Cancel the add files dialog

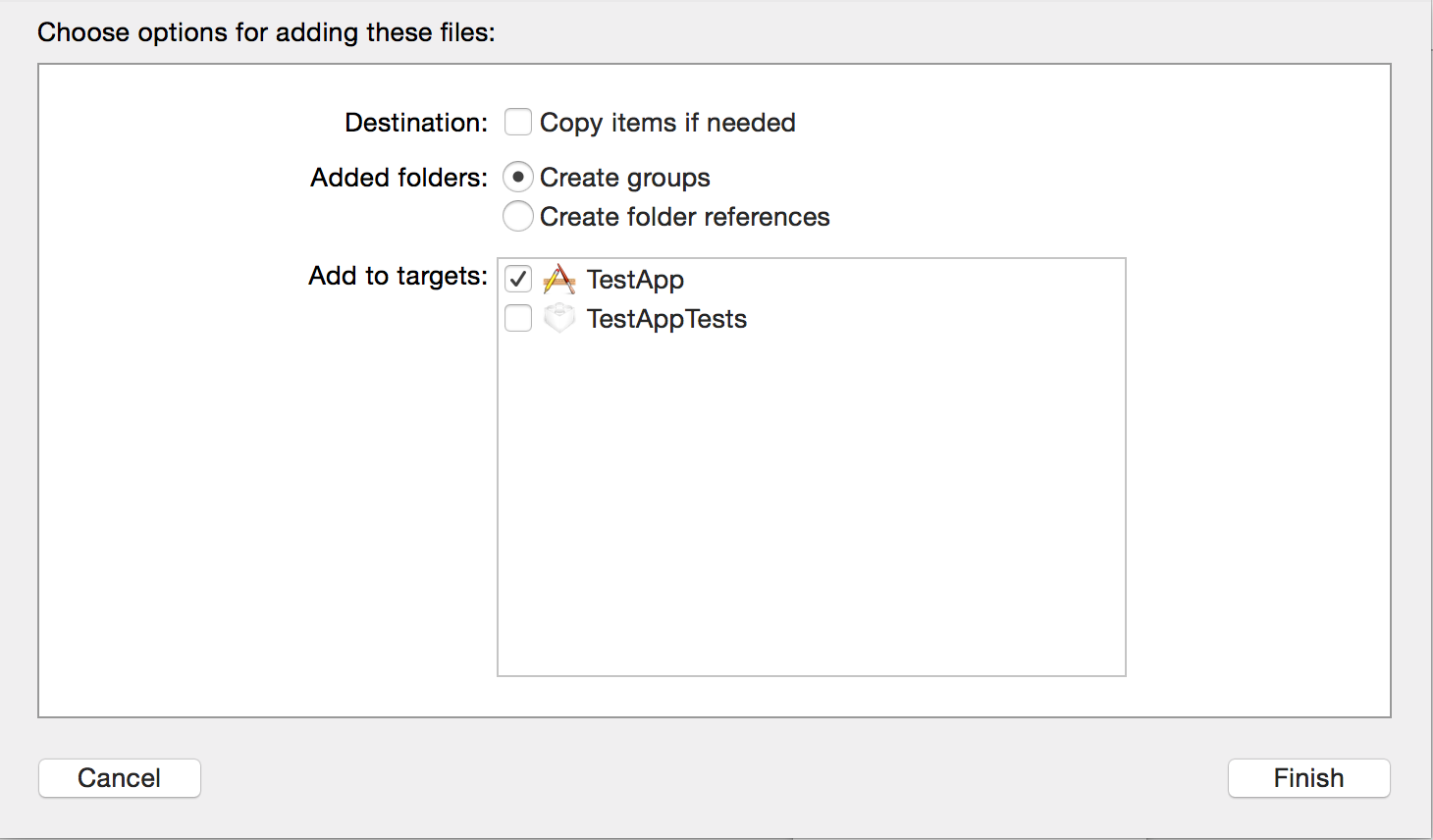[x=120, y=778]
